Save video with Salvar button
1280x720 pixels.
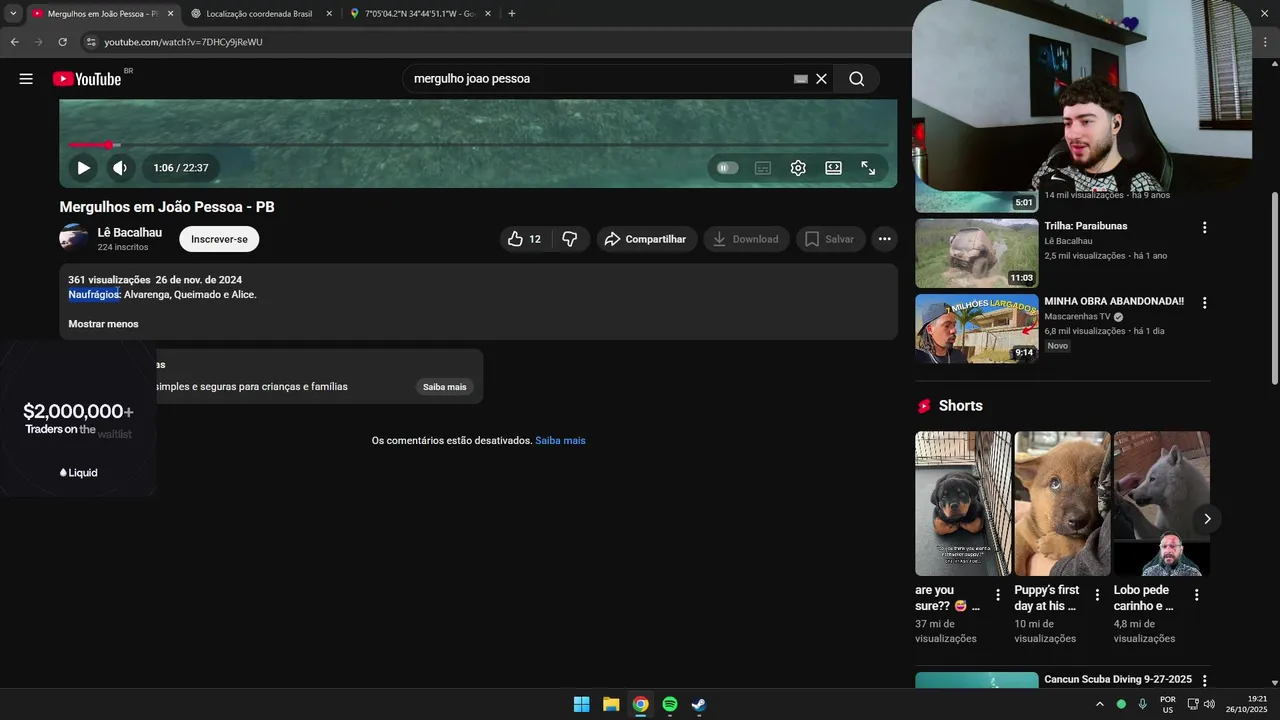tap(830, 239)
